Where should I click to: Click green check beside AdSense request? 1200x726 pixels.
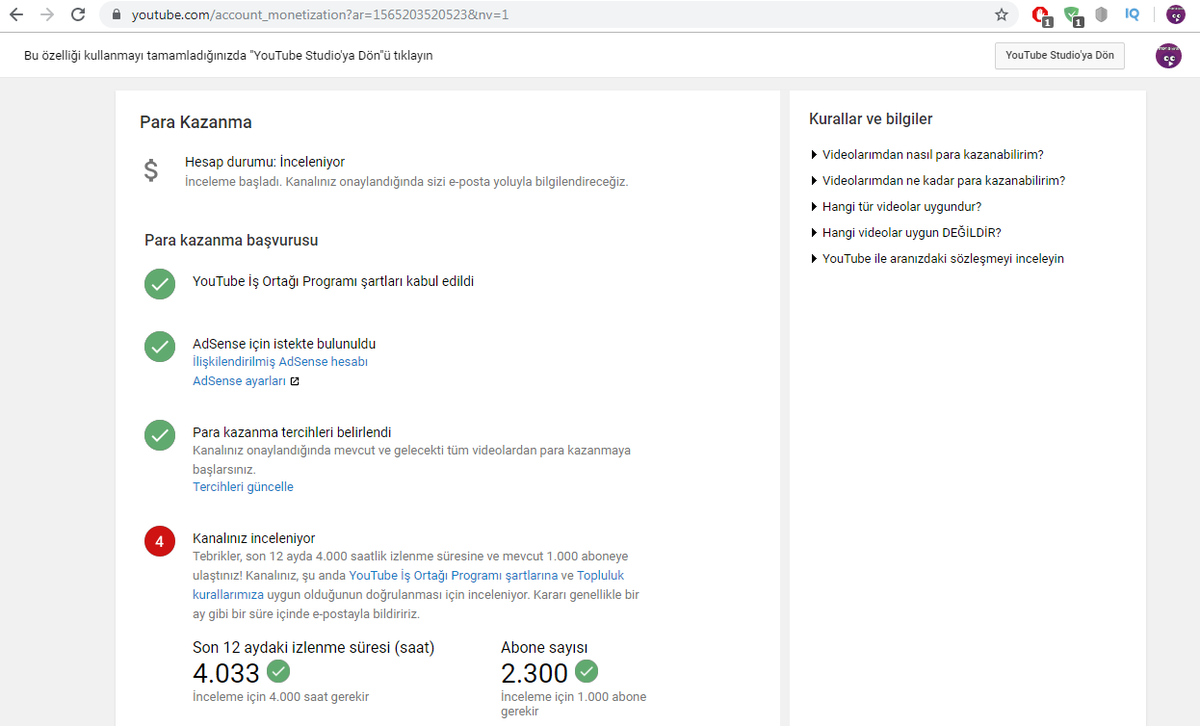(159, 347)
